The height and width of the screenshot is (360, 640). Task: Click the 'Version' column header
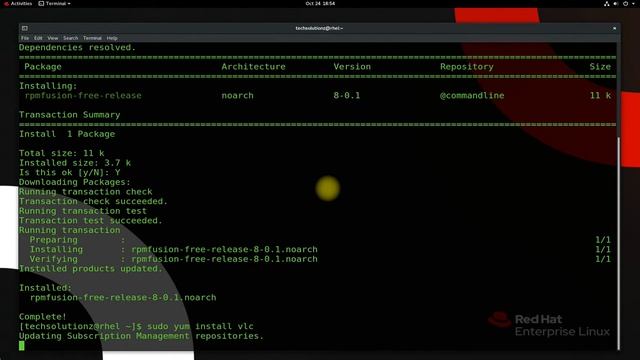352,67
